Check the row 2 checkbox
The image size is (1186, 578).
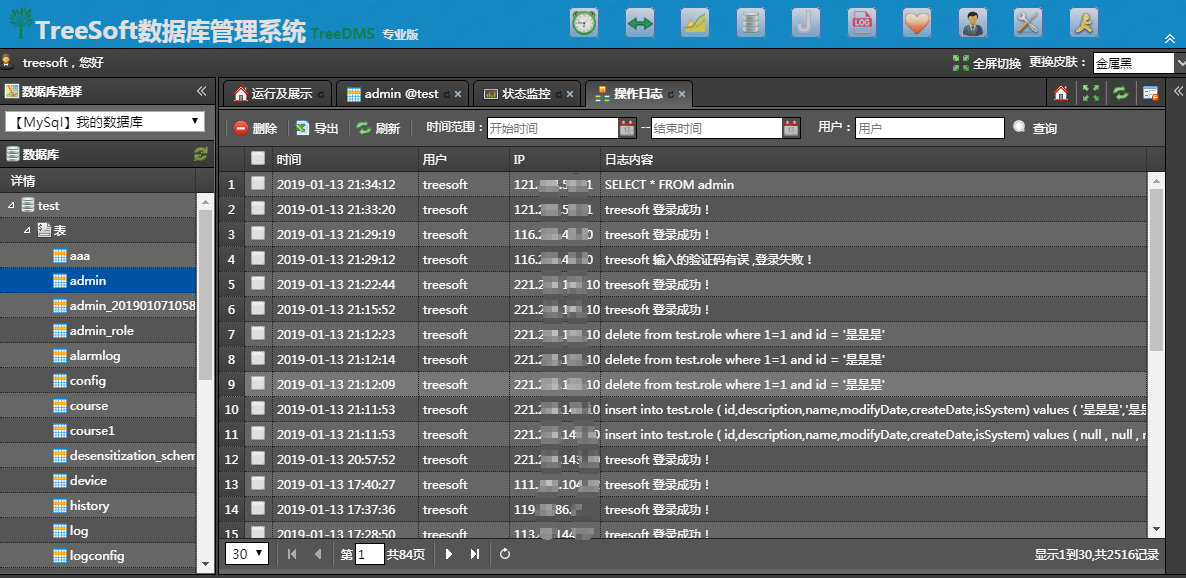pyautogui.click(x=258, y=208)
